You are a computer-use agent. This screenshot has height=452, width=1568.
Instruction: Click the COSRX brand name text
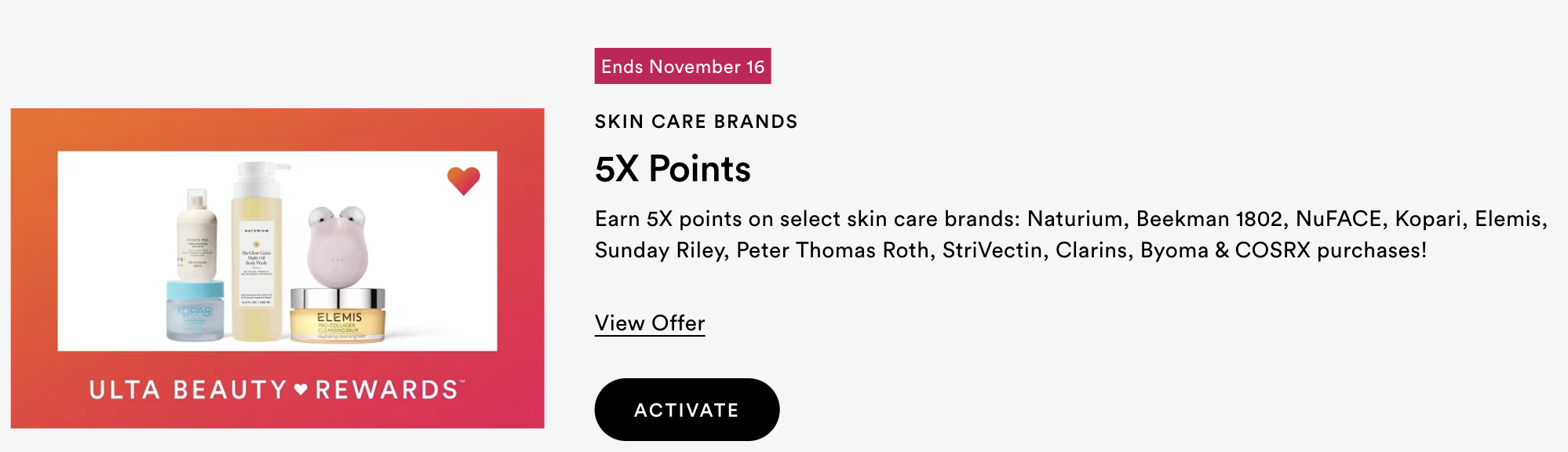[x=1272, y=250]
